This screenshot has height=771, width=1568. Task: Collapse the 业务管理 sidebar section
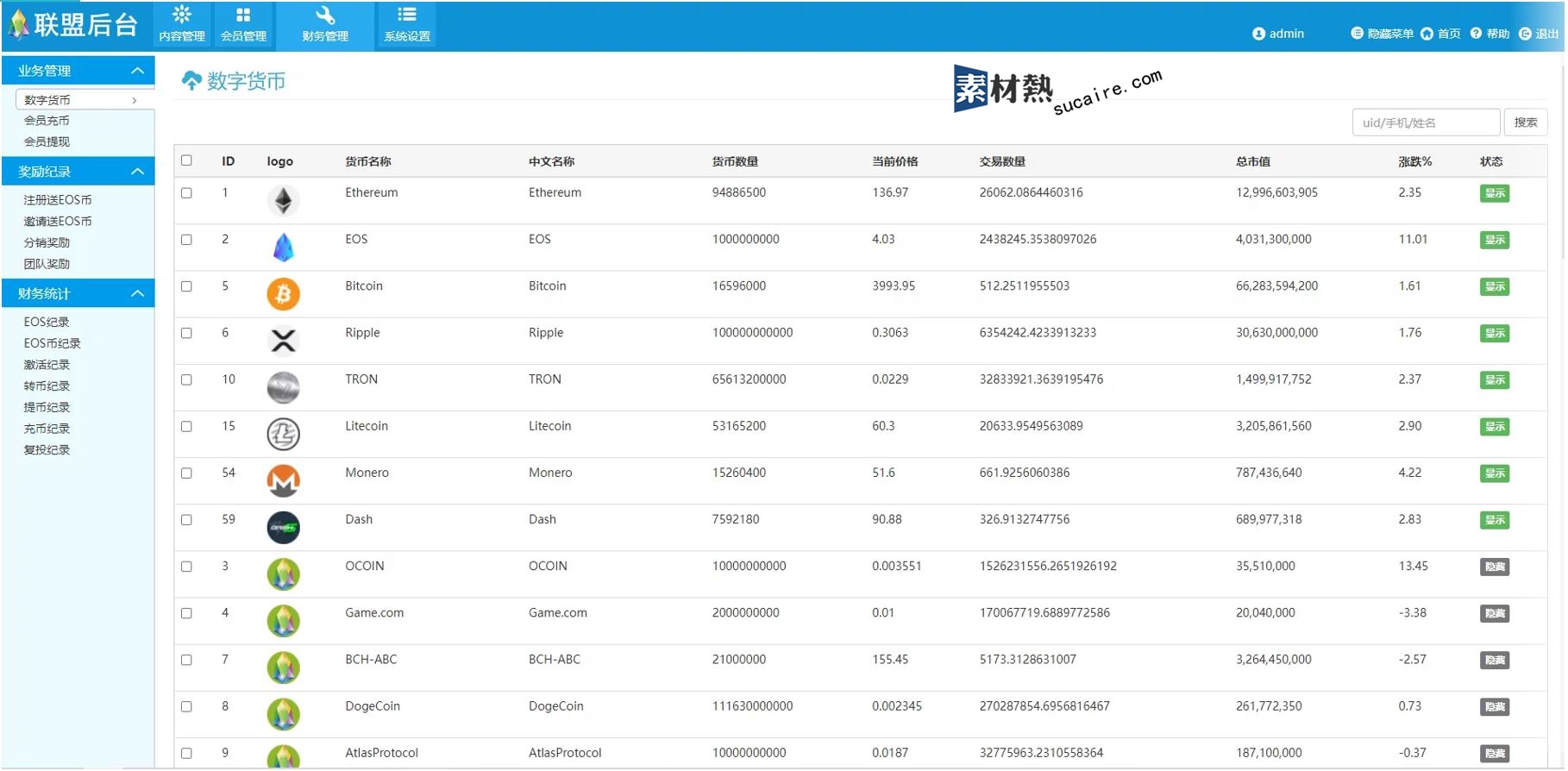coord(137,71)
